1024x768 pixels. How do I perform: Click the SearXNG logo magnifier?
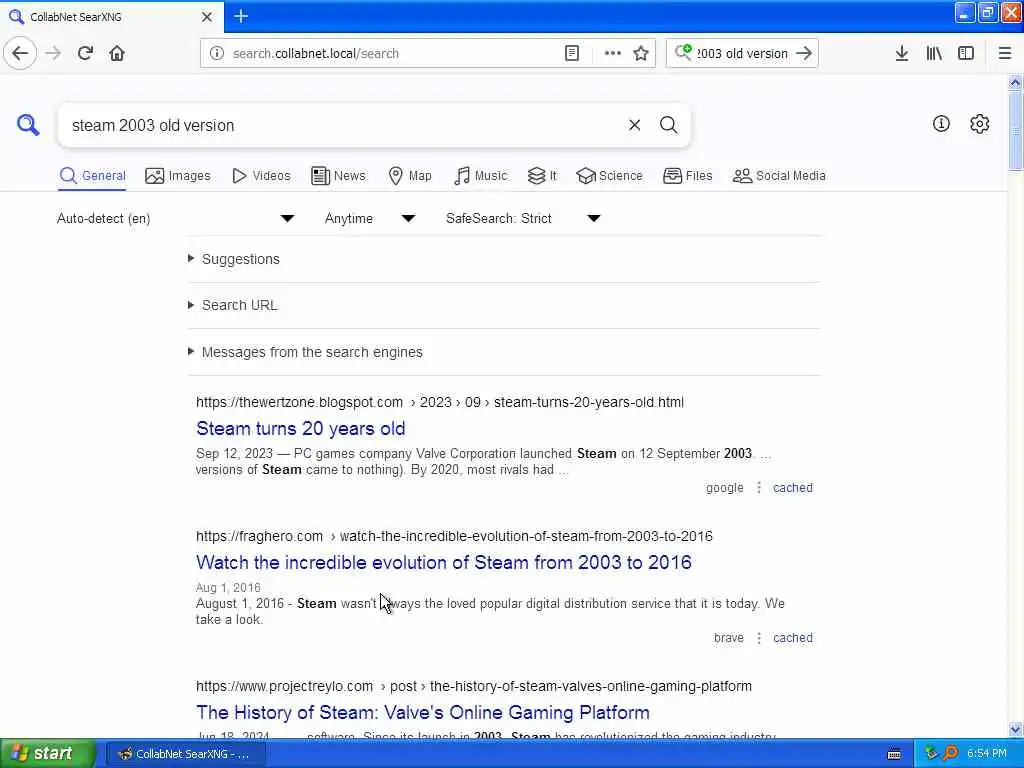point(28,124)
